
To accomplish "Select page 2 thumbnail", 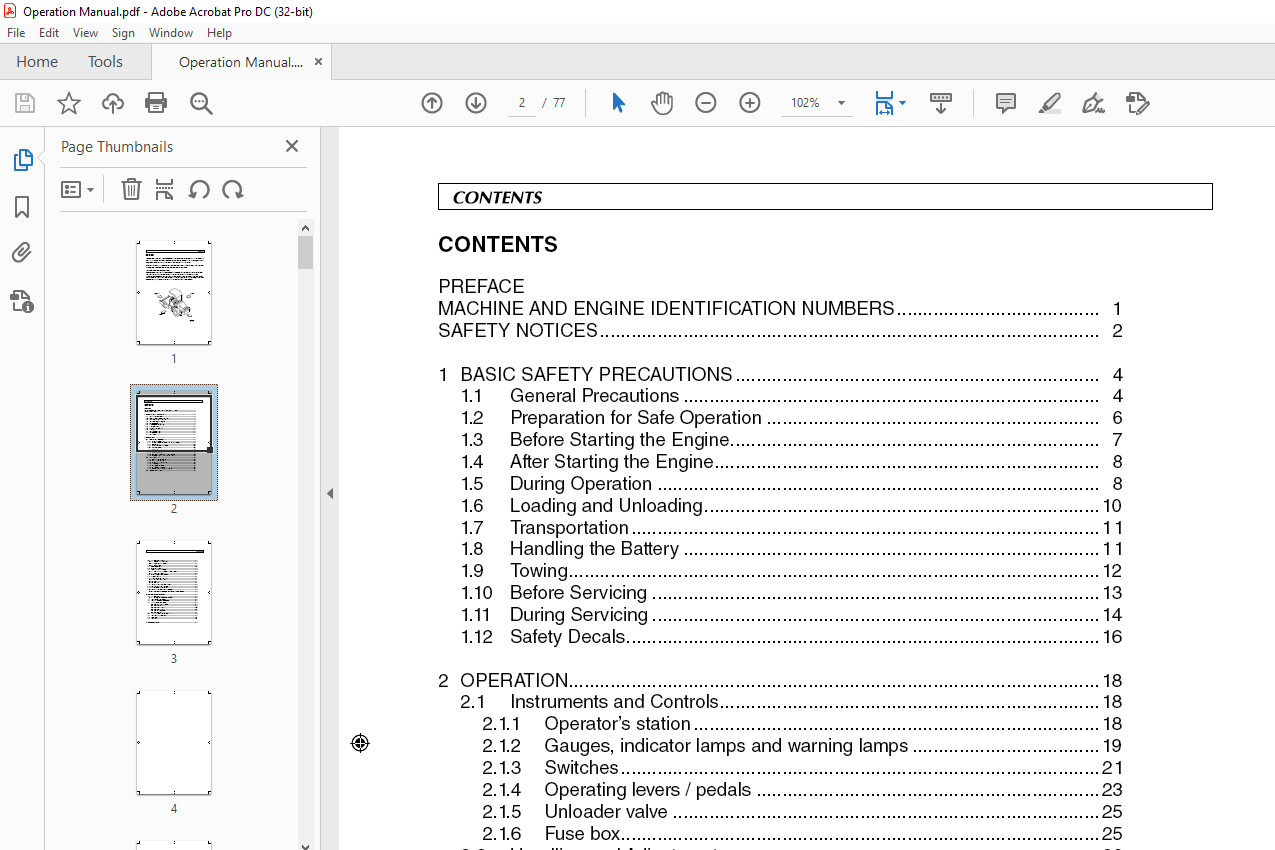I will (174, 443).
